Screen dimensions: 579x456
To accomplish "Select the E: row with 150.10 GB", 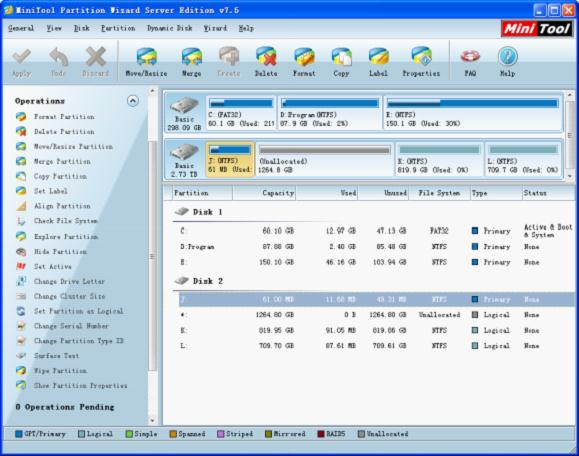I will (377, 262).
